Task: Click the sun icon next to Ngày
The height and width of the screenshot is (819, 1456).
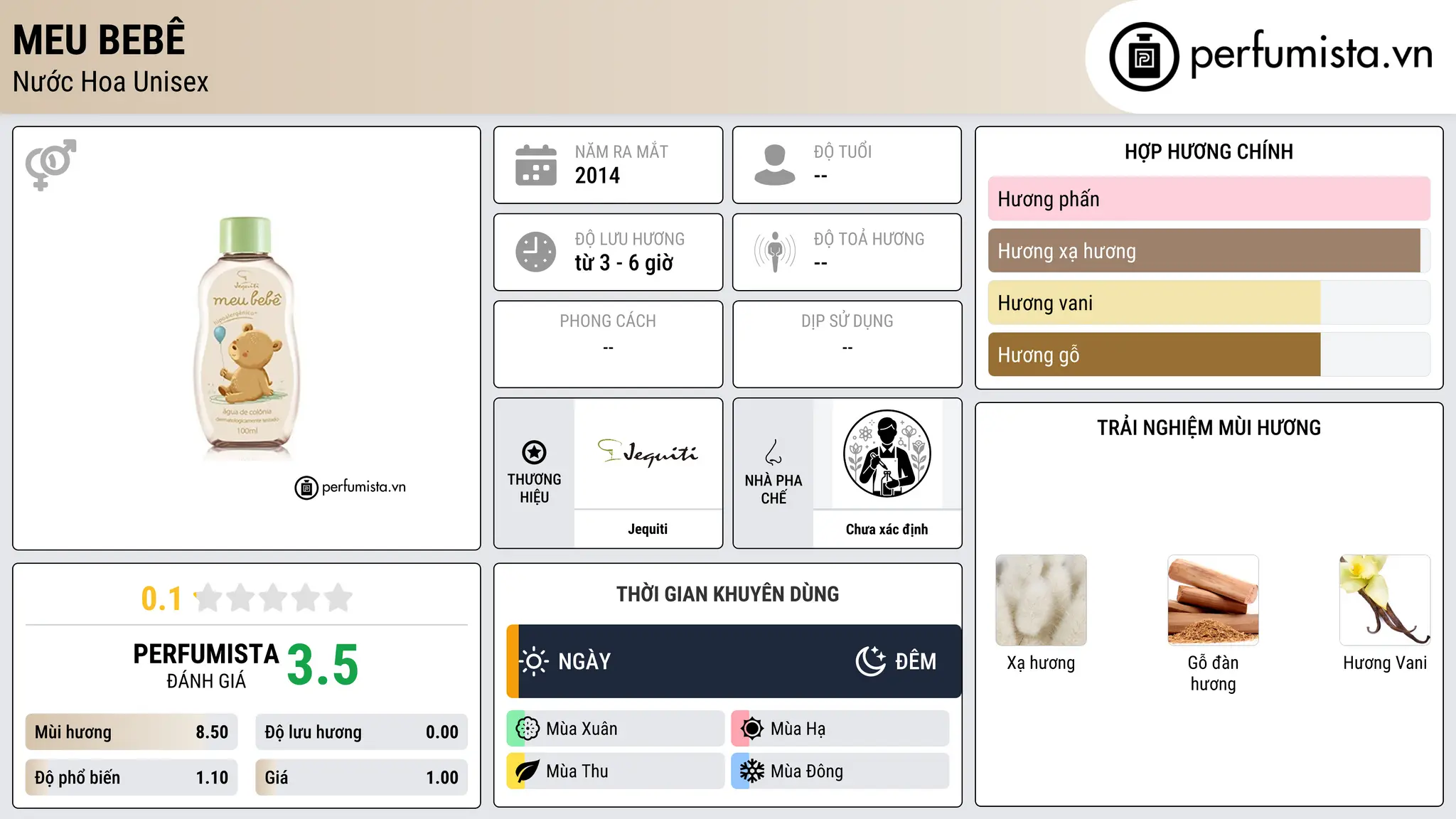Action: (533, 661)
